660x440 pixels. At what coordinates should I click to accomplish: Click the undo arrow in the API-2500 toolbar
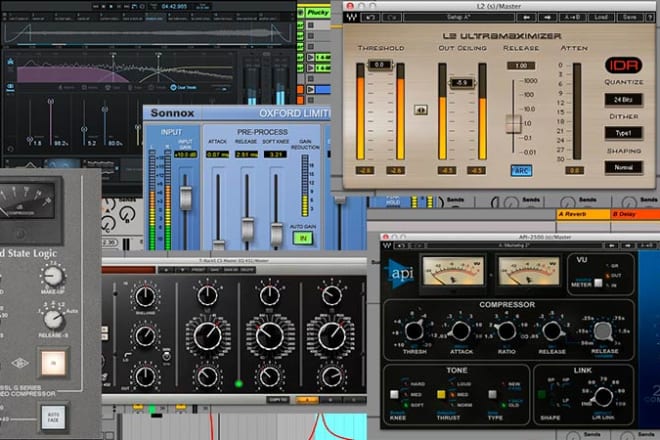pos(401,245)
